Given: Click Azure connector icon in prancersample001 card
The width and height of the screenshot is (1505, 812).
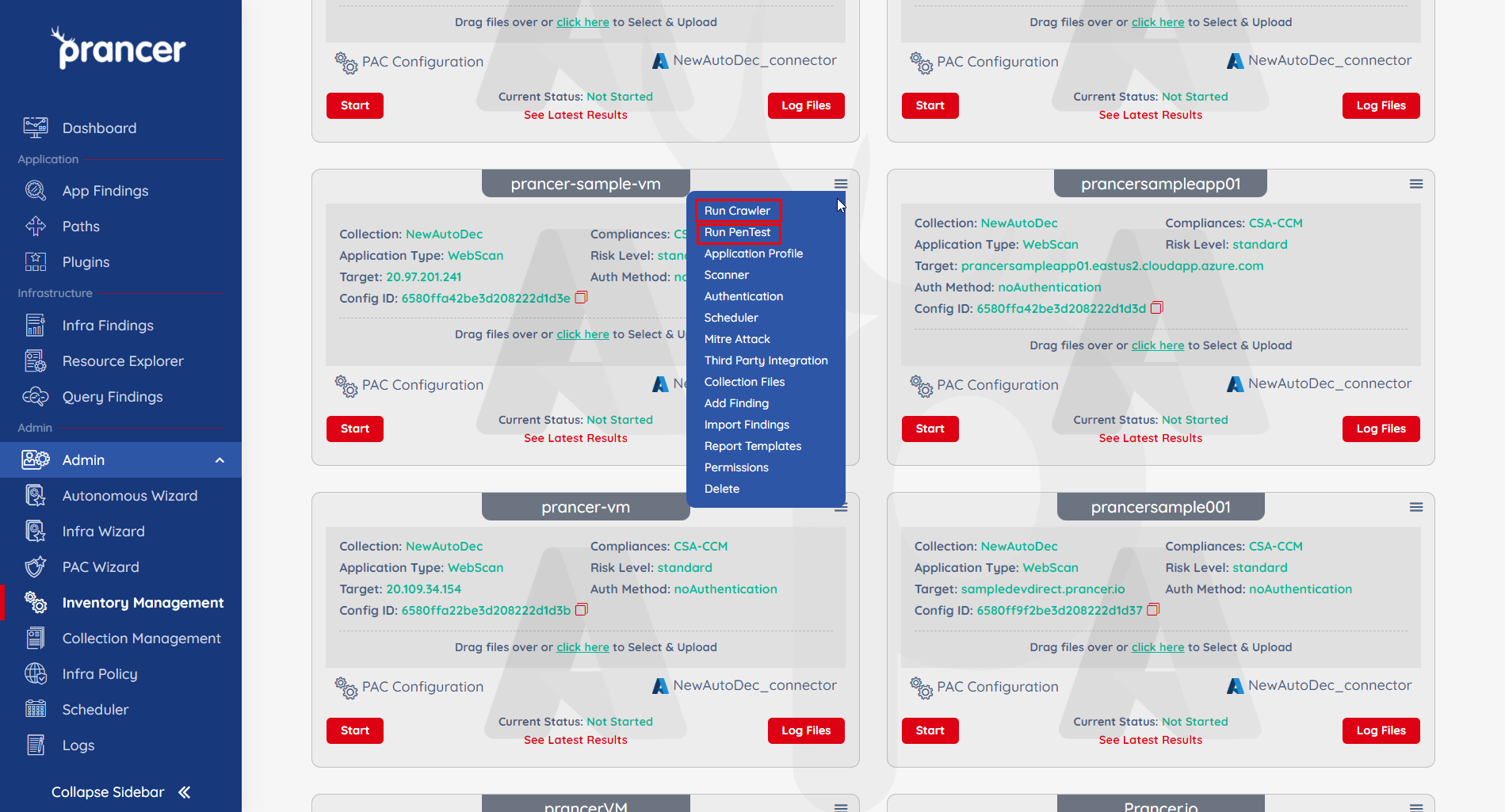Looking at the screenshot, I should tap(1235, 686).
